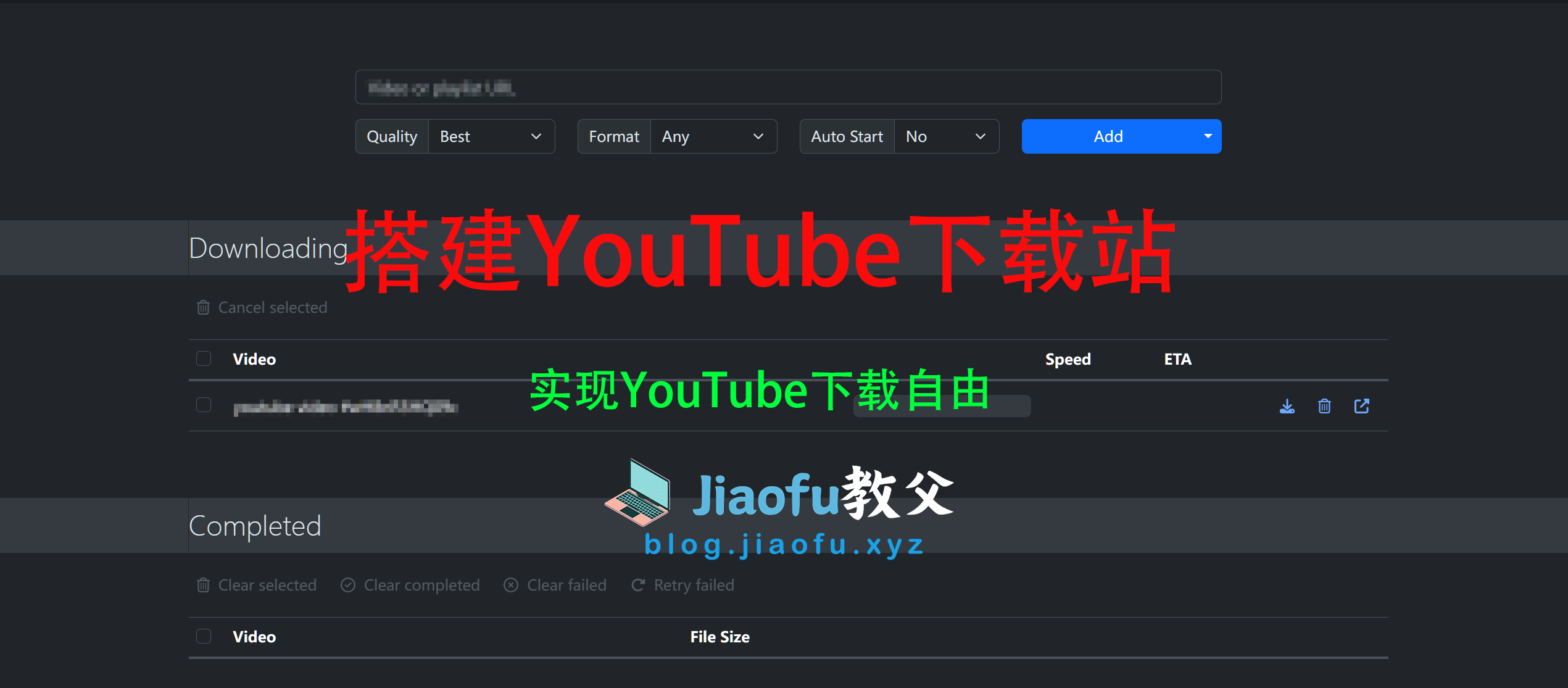Image resolution: width=1568 pixels, height=688 pixels.
Task: Click the download icon on the queued video row
Action: coord(1287,406)
